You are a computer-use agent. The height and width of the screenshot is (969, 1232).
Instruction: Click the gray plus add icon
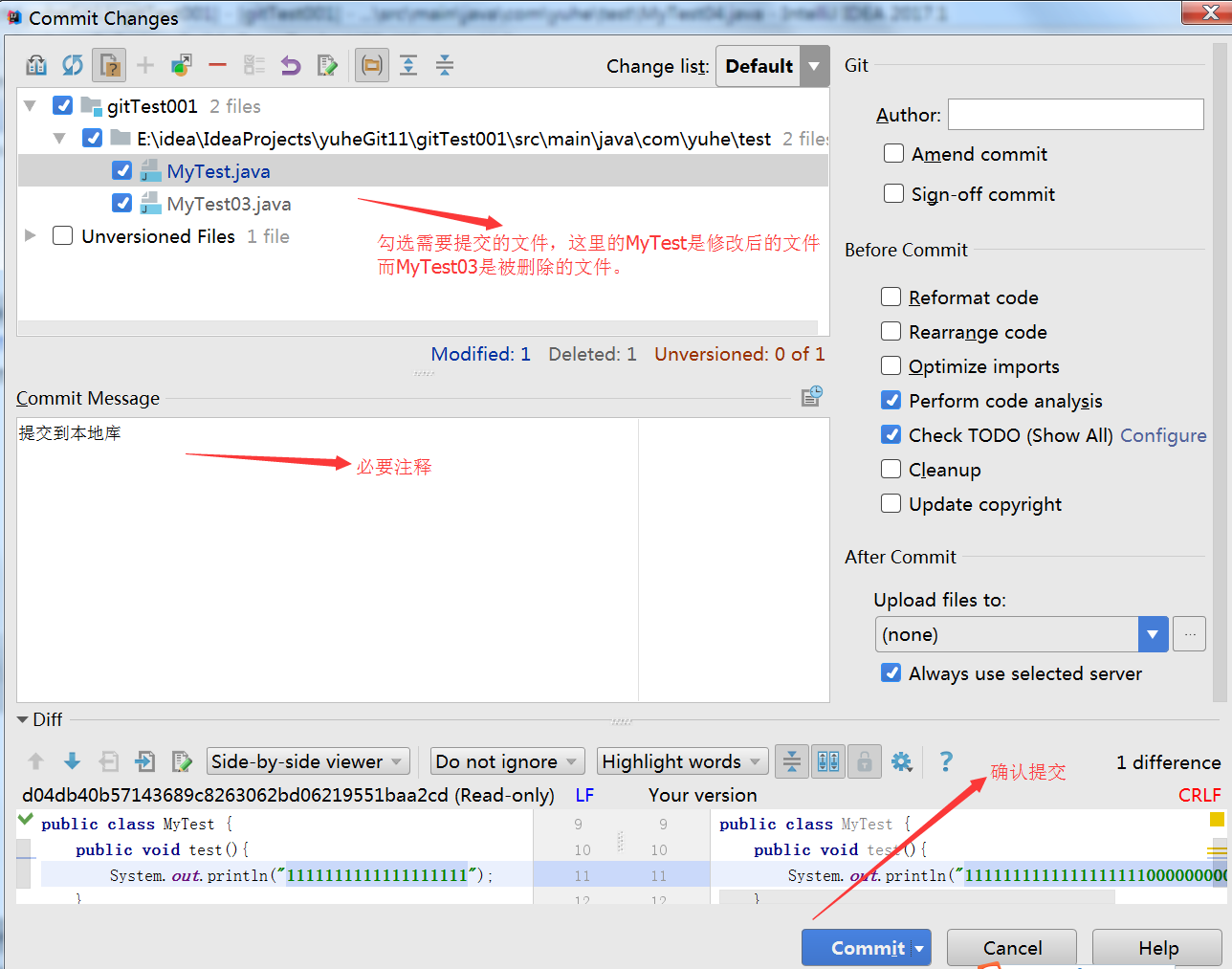click(x=145, y=65)
